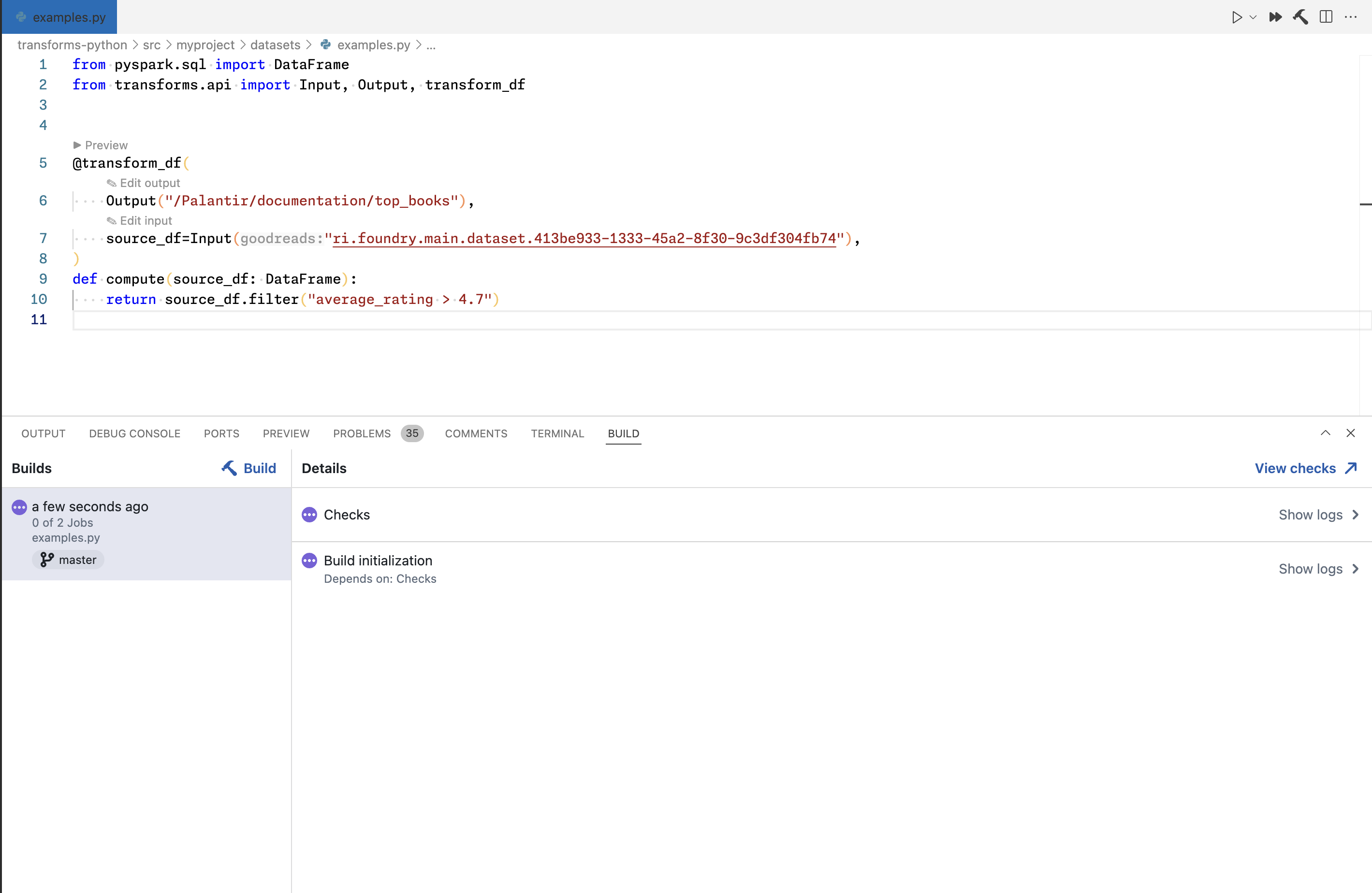Click the Edit output code lens
The width and height of the screenshot is (1372, 893).
[x=144, y=183]
